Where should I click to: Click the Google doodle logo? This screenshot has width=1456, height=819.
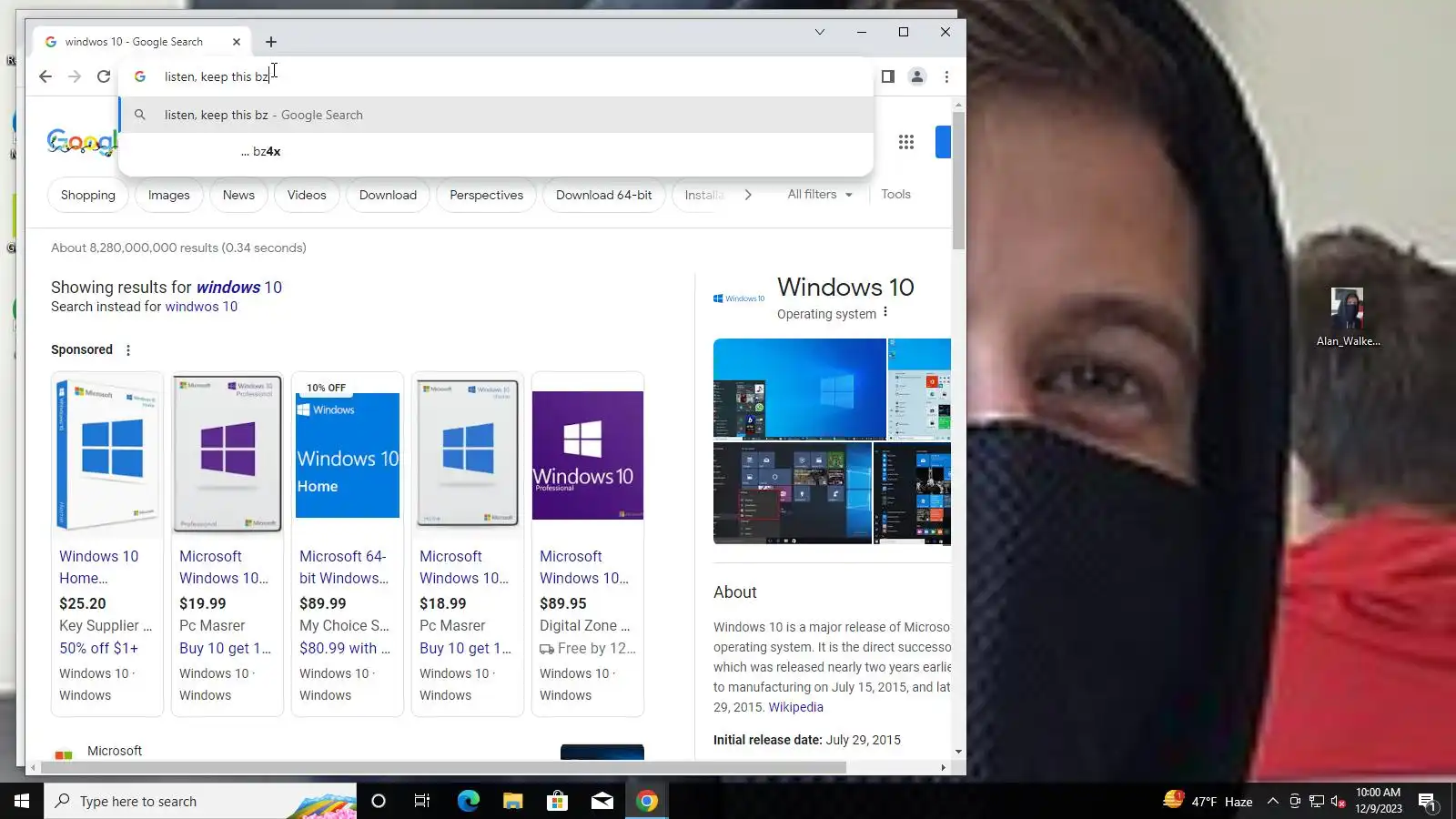83,142
